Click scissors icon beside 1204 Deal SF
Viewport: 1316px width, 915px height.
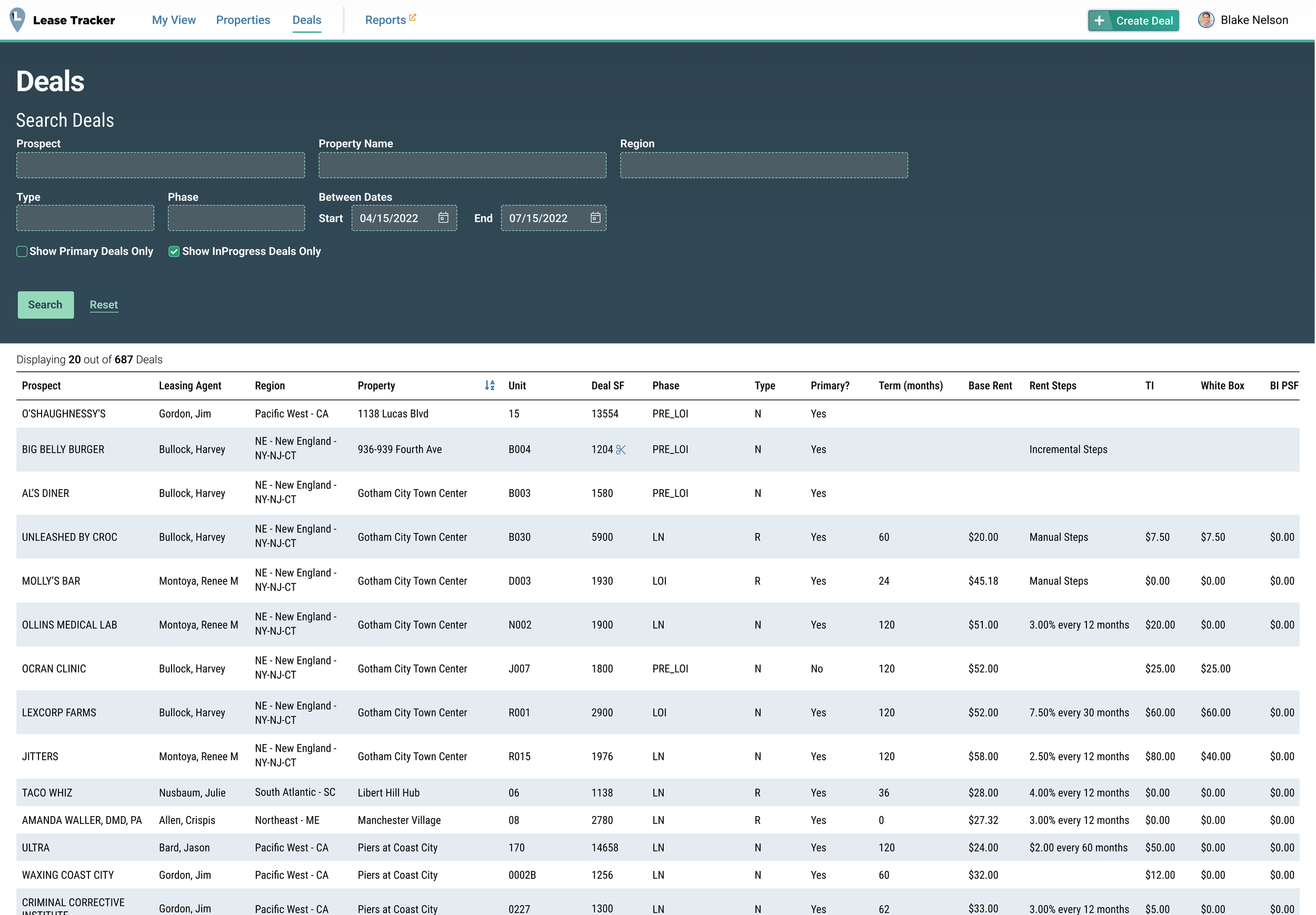tap(621, 450)
